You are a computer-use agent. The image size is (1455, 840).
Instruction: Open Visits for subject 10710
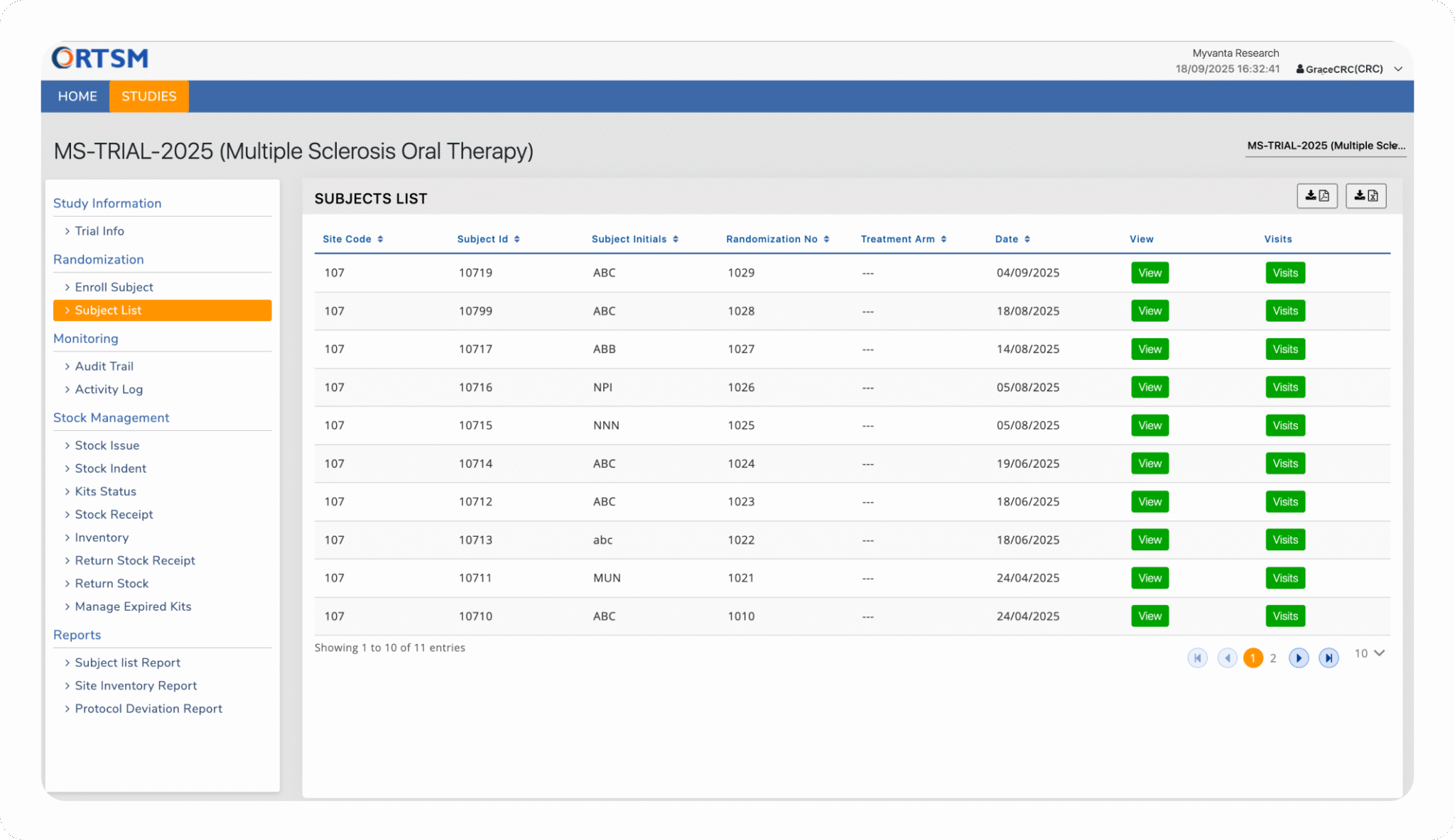click(1284, 616)
